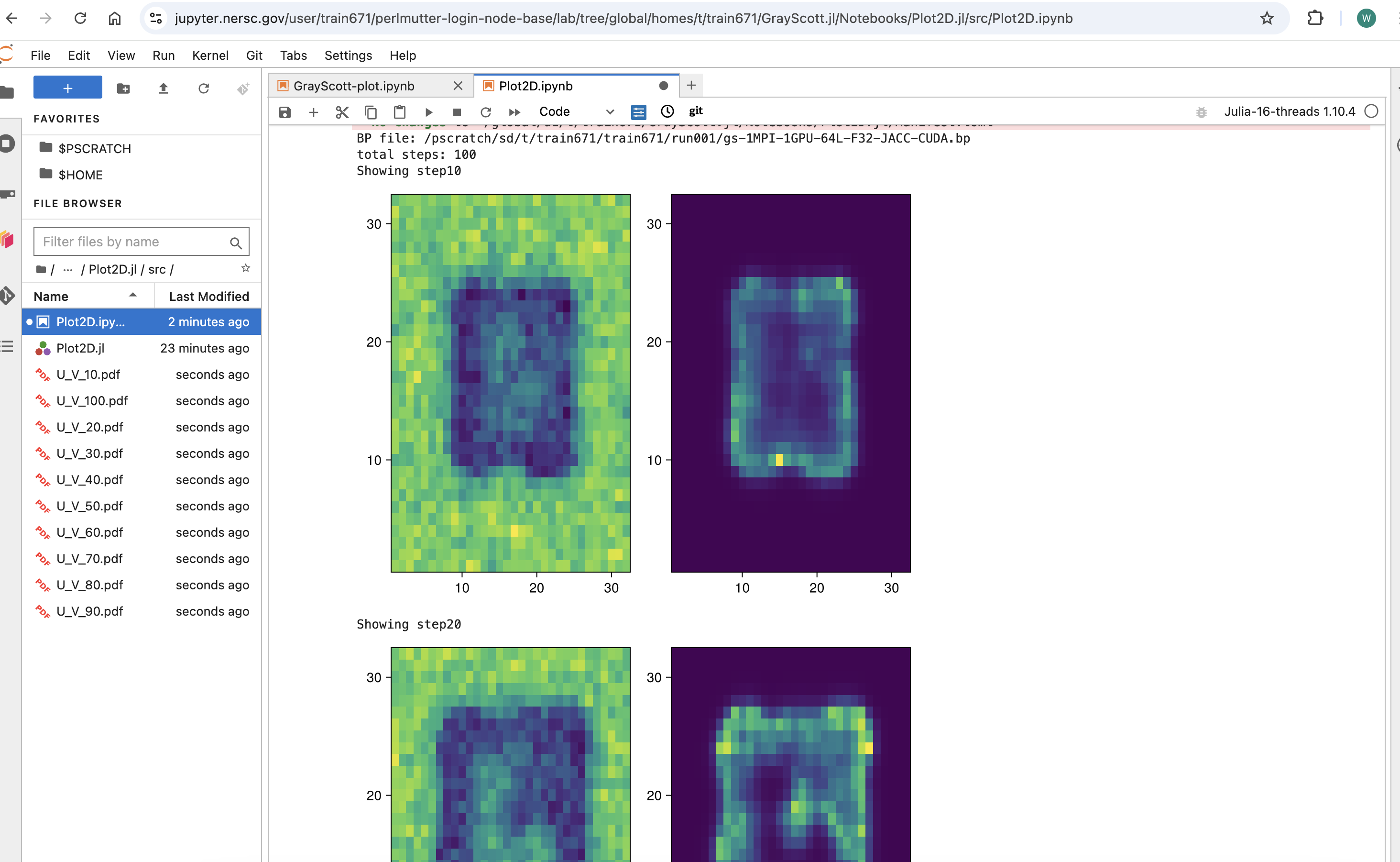Toggle render side-by-side toolbar icon
1400x862 pixels.
(x=639, y=112)
